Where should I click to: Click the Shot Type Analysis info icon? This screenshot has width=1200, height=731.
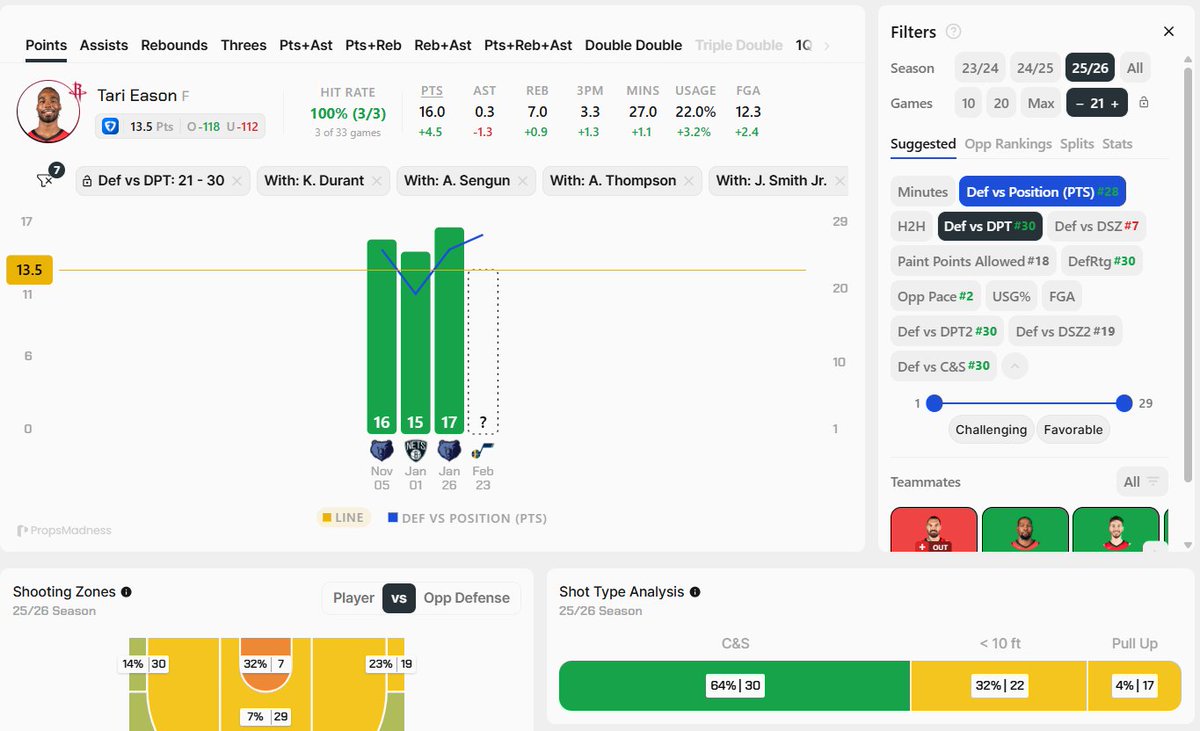point(695,592)
